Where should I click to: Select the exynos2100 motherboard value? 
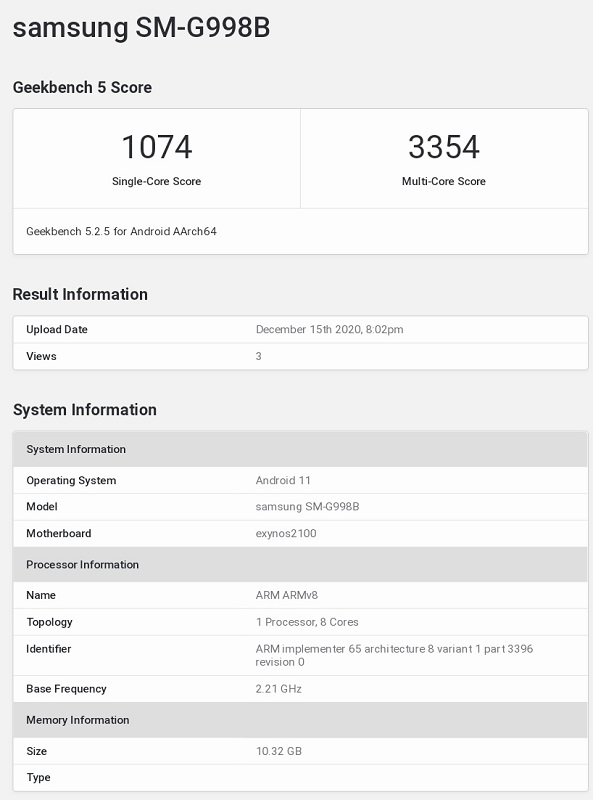click(286, 534)
